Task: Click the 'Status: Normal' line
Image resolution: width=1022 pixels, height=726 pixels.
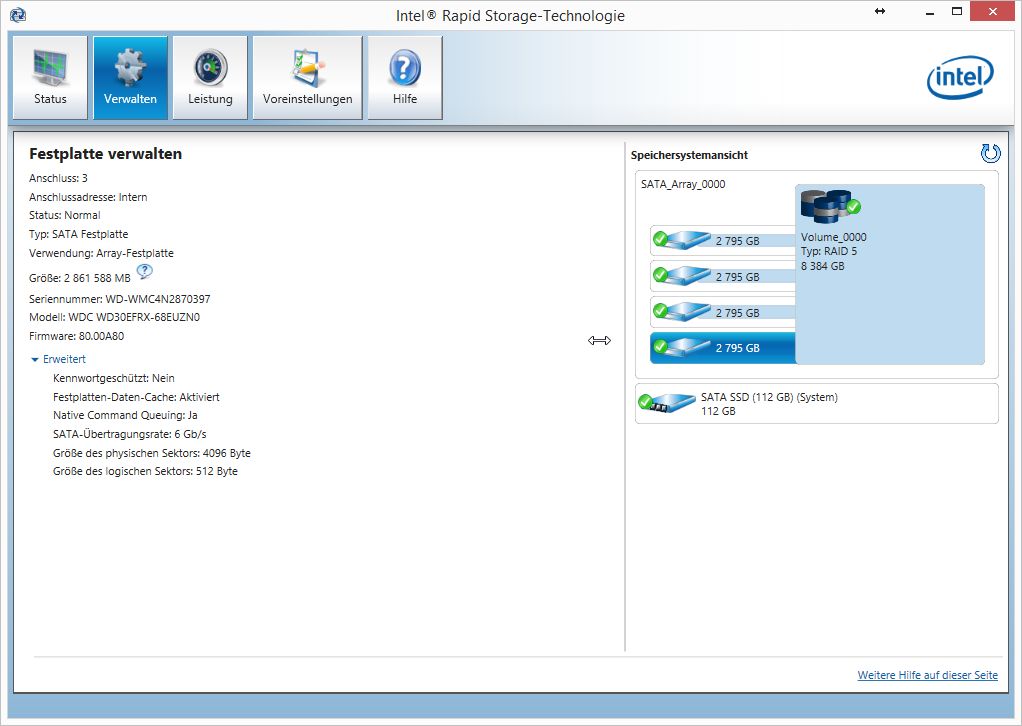Action: pyautogui.click(x=65, y=215)
